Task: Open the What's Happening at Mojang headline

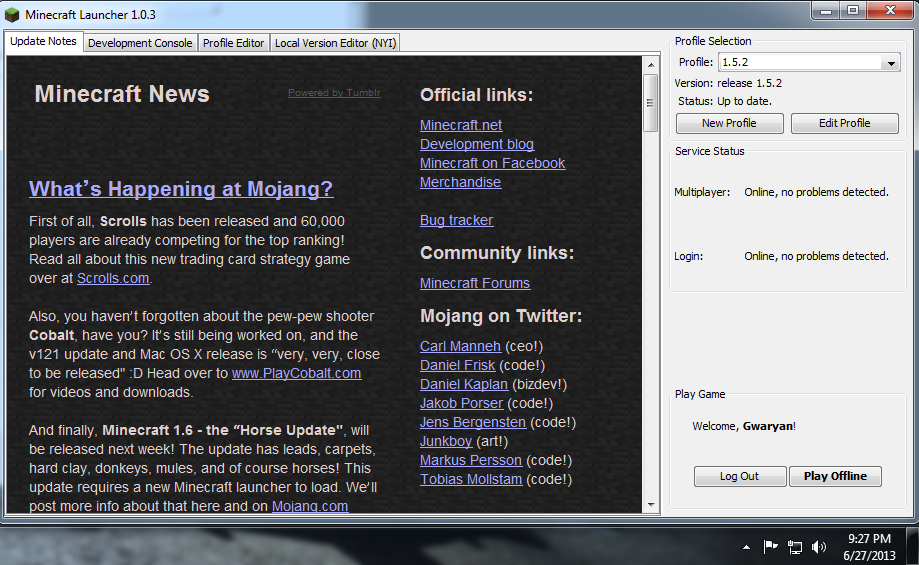Action: [x=181, y=189]
